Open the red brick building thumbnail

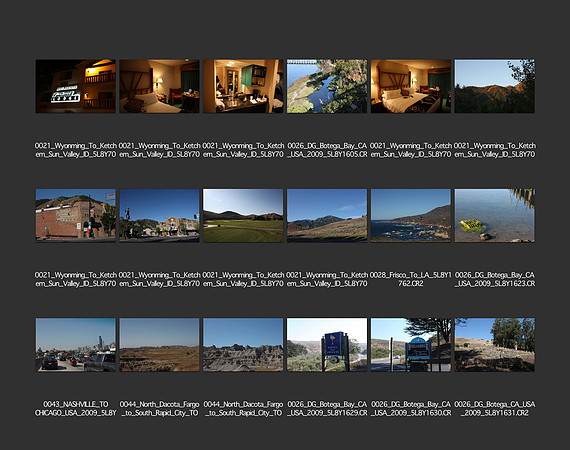[76, 215]
